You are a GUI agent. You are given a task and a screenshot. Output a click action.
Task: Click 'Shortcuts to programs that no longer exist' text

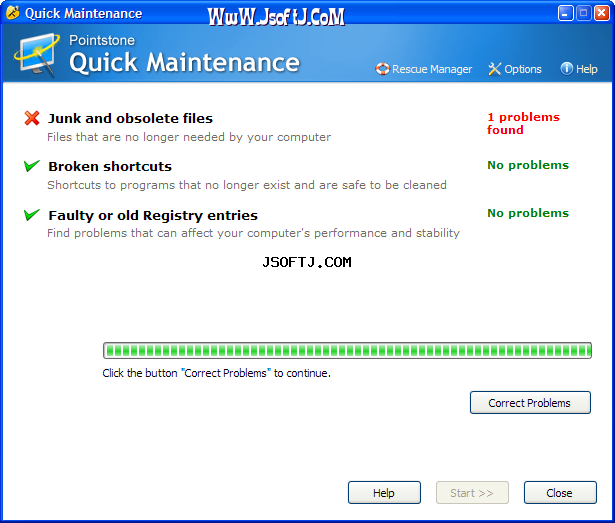[x=247, y=185]
